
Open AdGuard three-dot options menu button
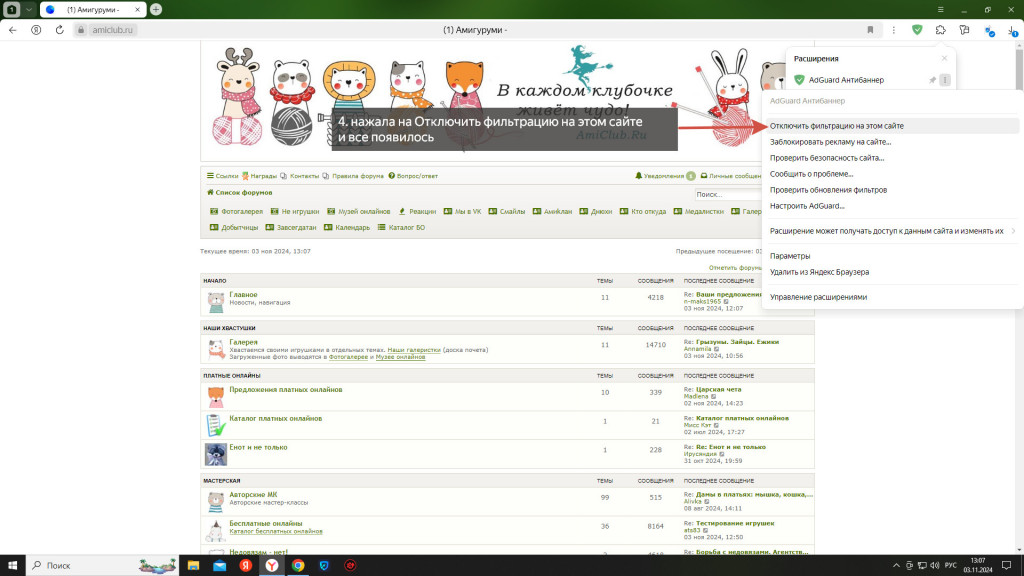click(945, 80)
